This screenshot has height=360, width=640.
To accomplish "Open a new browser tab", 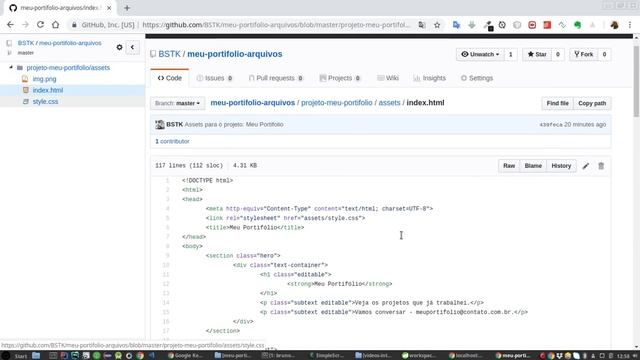I will (127, 8).
